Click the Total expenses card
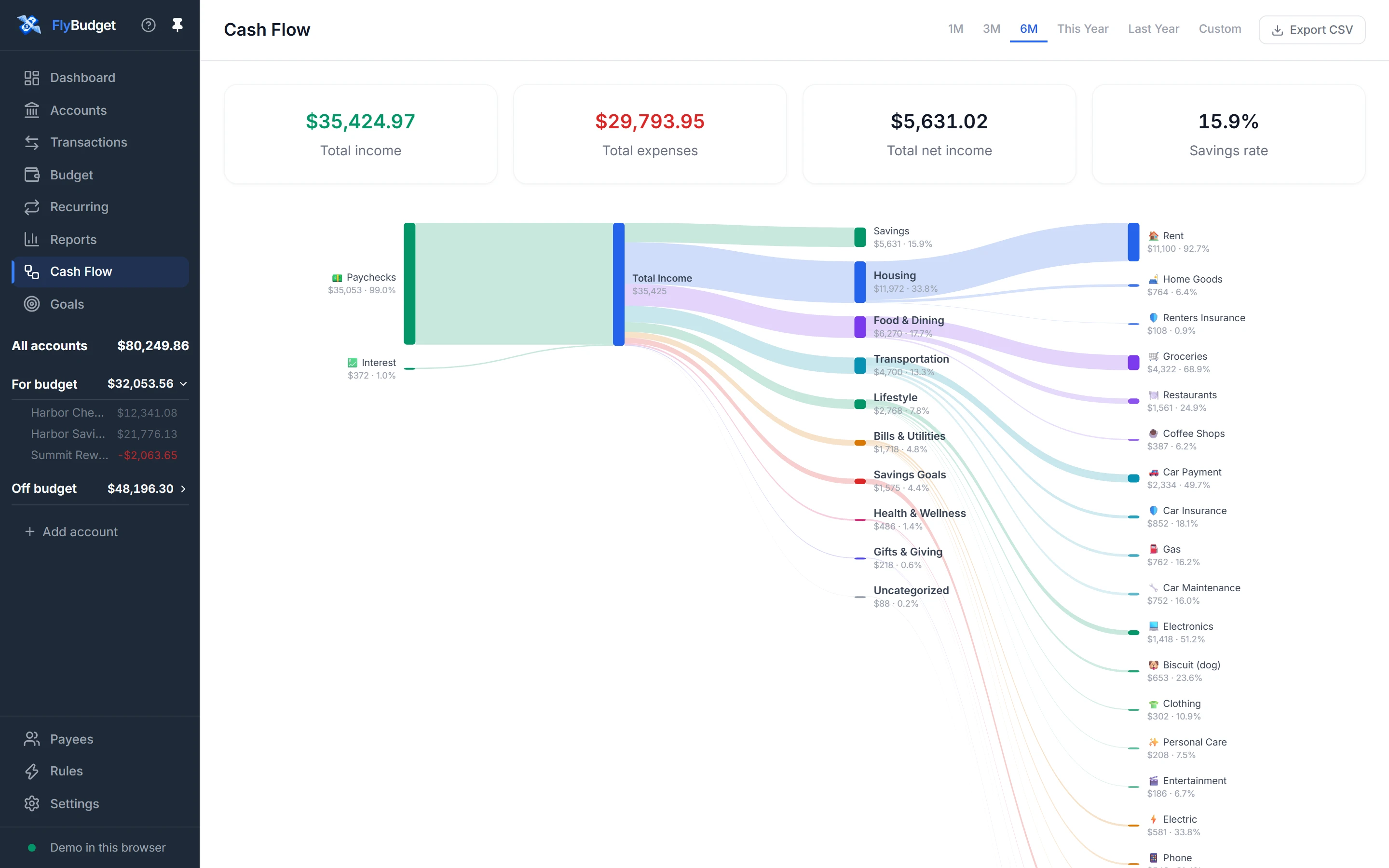 click(650, 134)
